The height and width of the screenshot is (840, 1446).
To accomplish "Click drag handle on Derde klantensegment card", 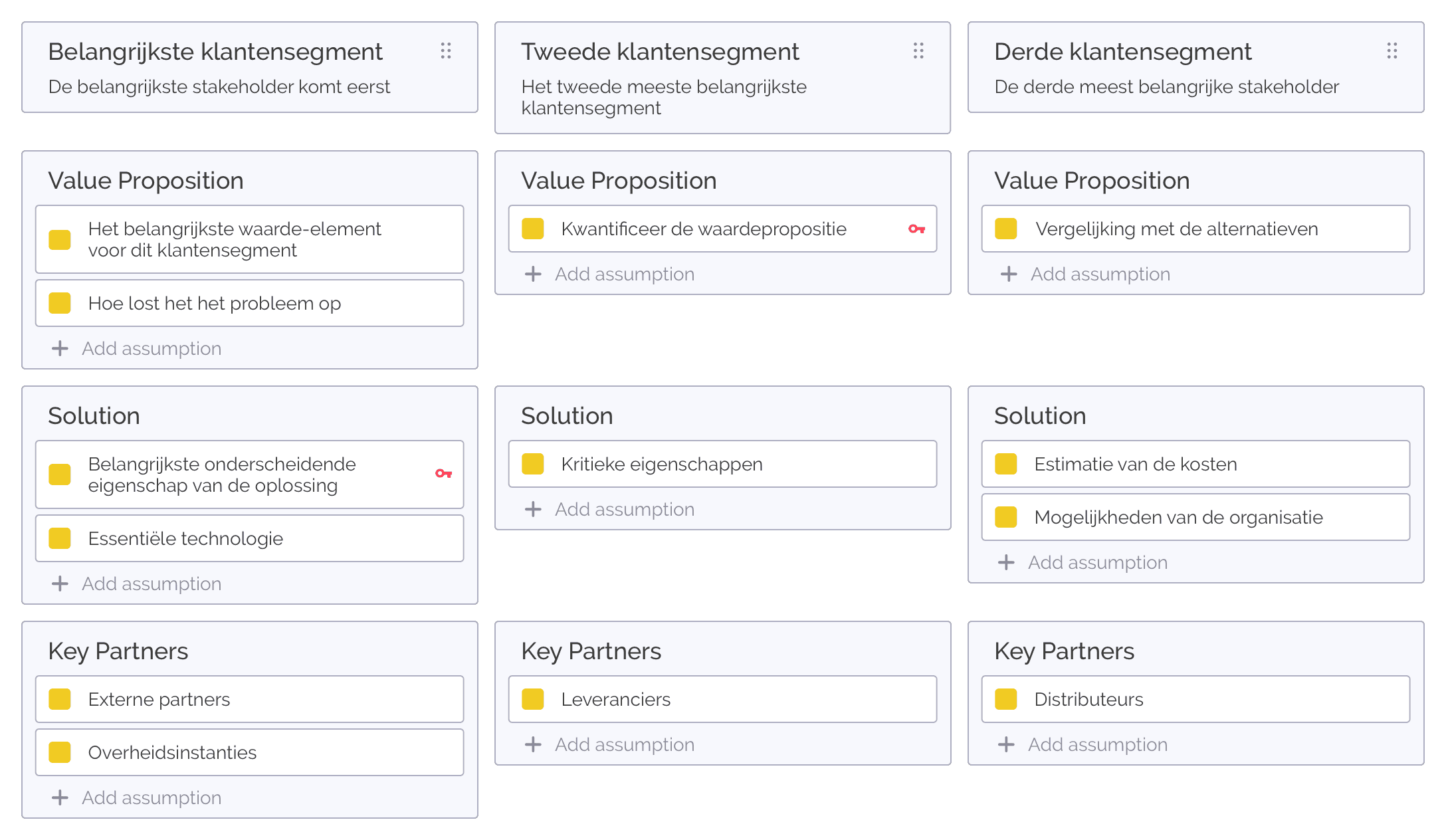I will (1392, 51).
